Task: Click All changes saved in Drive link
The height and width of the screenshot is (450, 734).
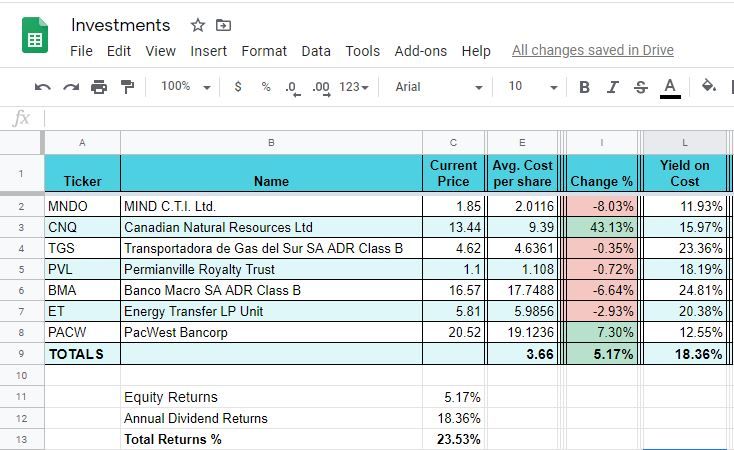Action: point(593,50)
